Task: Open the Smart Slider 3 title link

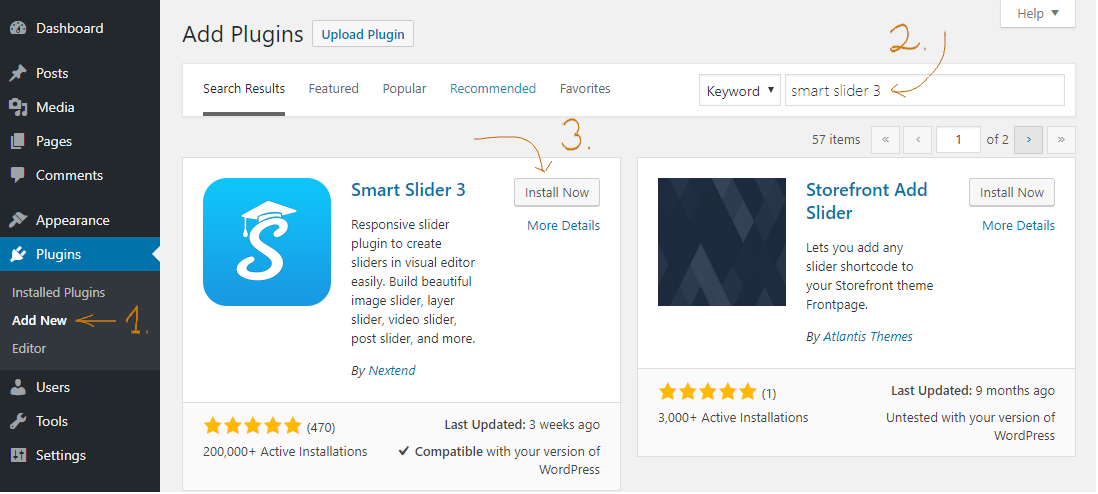Action: point(408,190)
